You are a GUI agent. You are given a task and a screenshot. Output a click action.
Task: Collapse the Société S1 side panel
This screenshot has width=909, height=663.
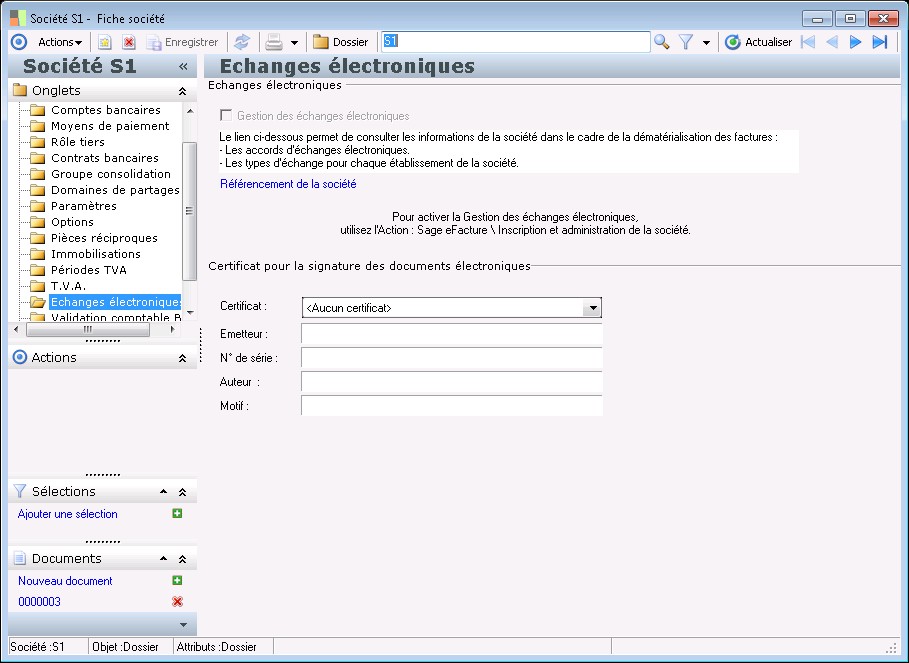tap(183, 67)
